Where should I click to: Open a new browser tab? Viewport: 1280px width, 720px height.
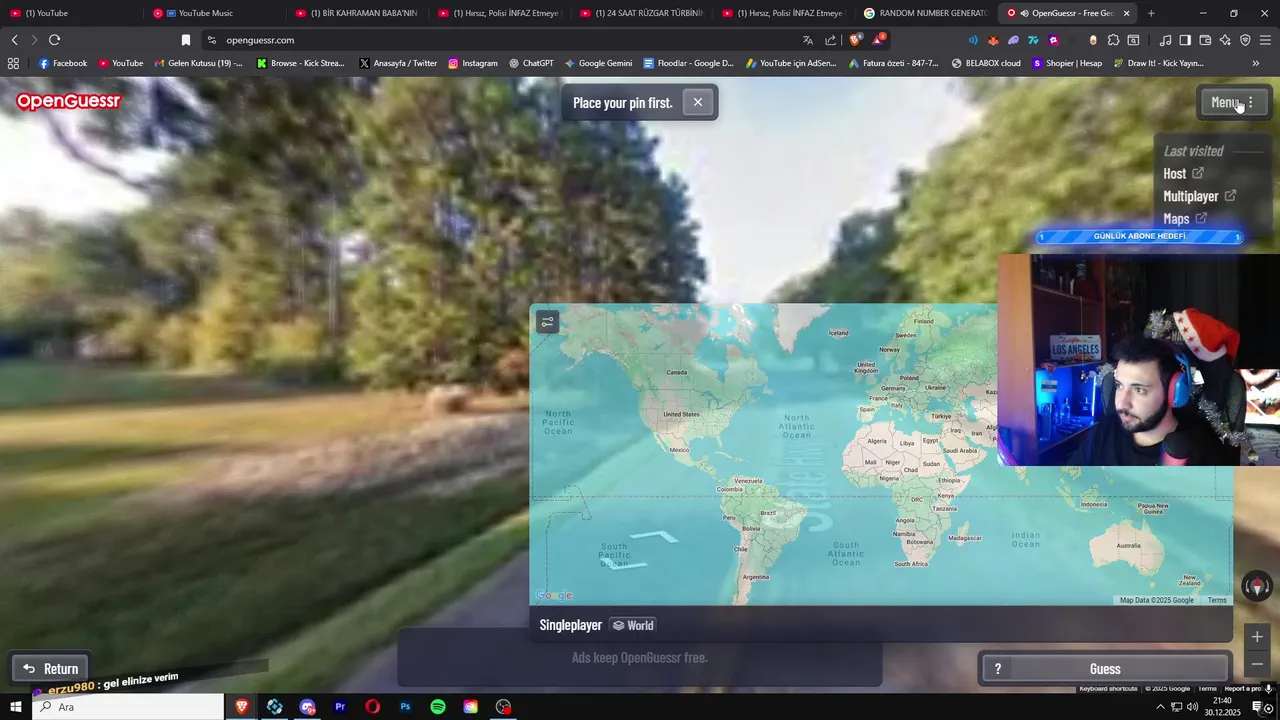pyautogui.click(x=1151, y=13)
